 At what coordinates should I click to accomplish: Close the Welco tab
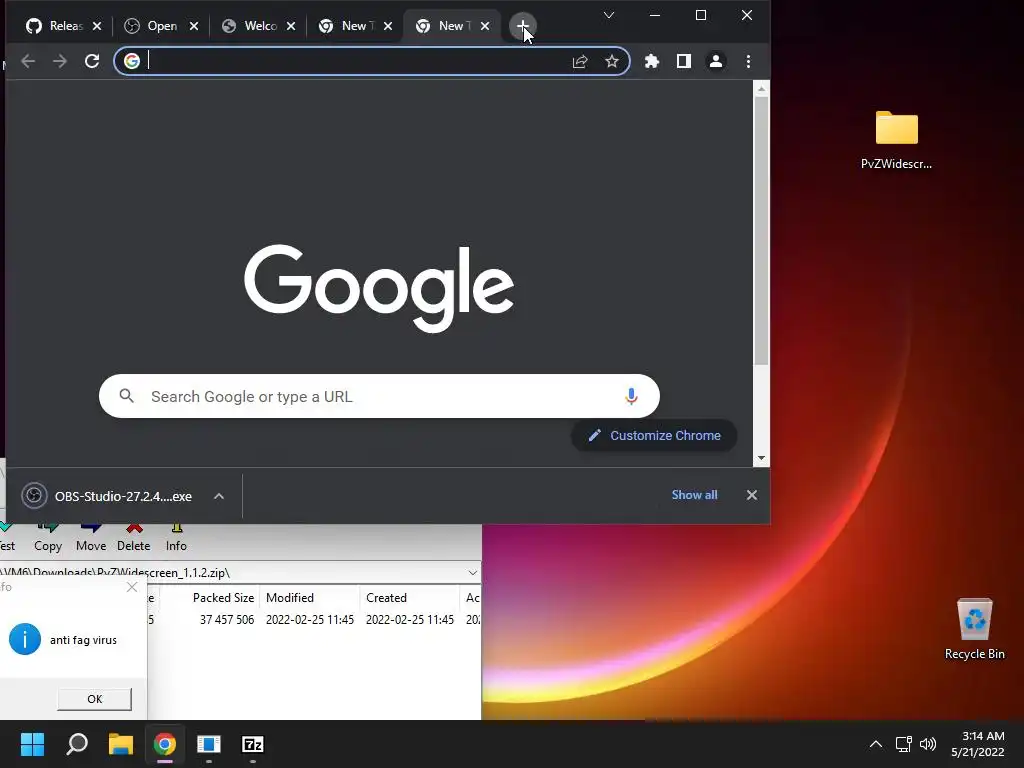coord(291,26)
